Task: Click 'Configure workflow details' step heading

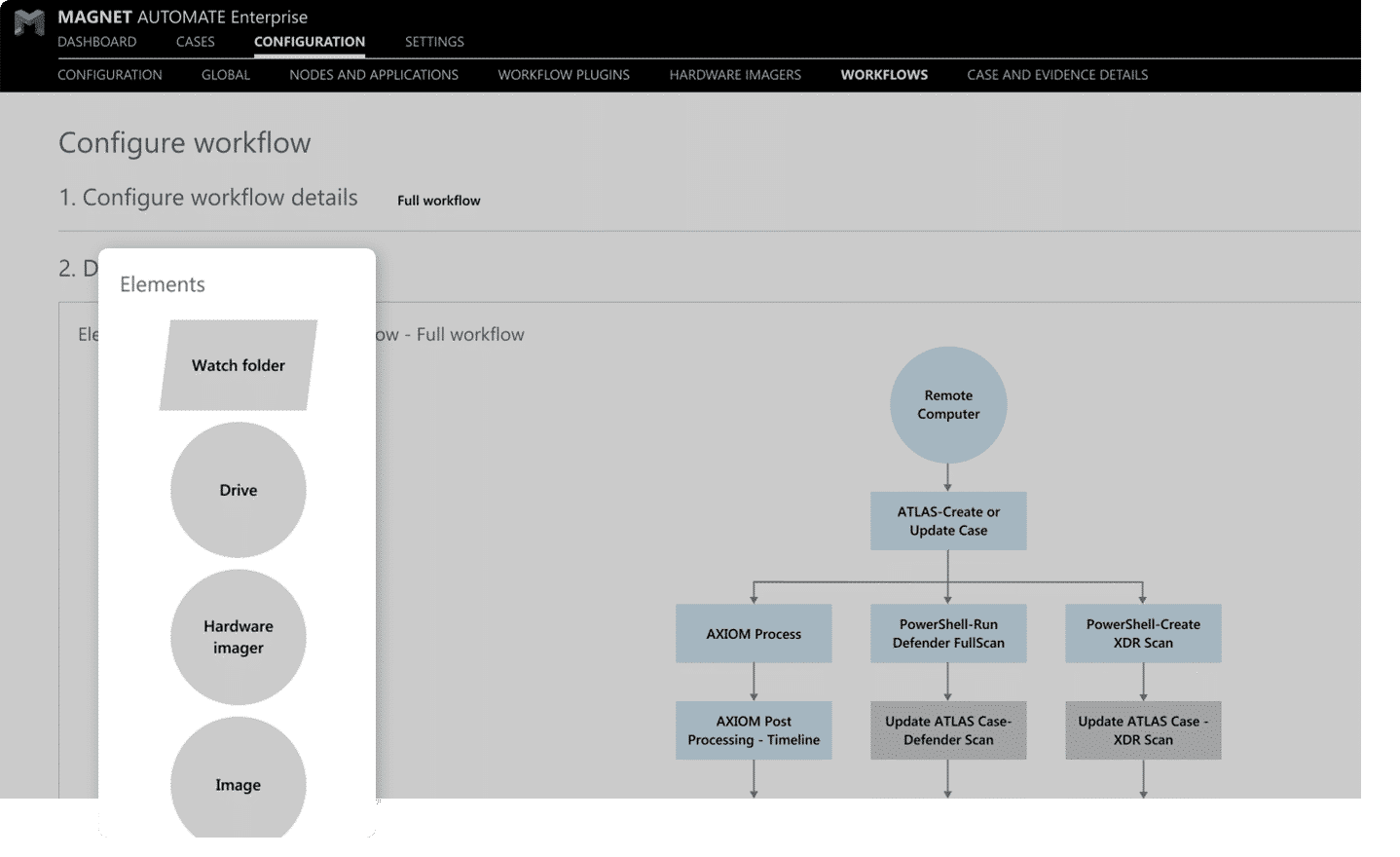Action: tap(208, 198)
